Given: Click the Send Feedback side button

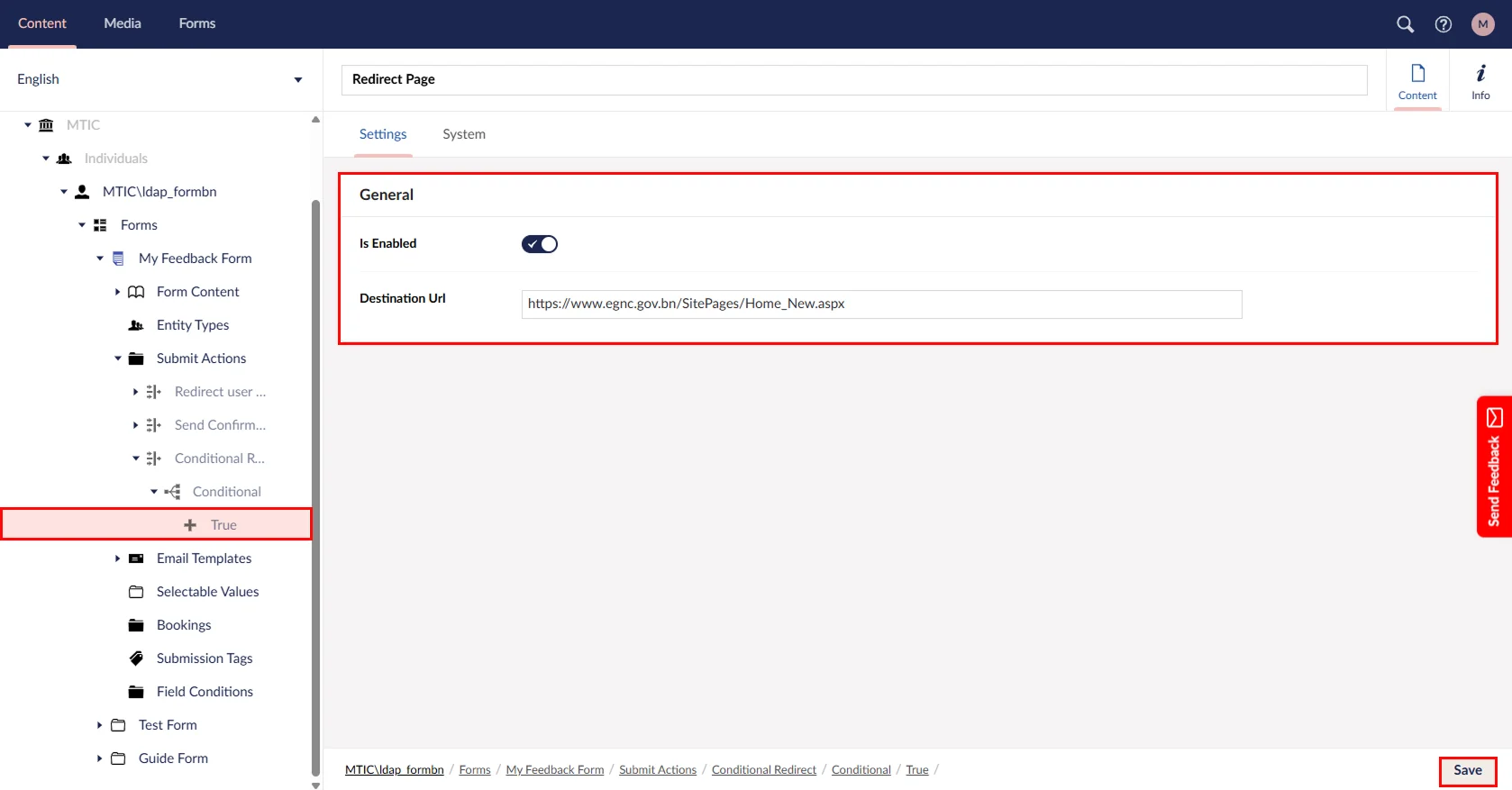Looking at the screenshot, I should (x=1493, y=467).
